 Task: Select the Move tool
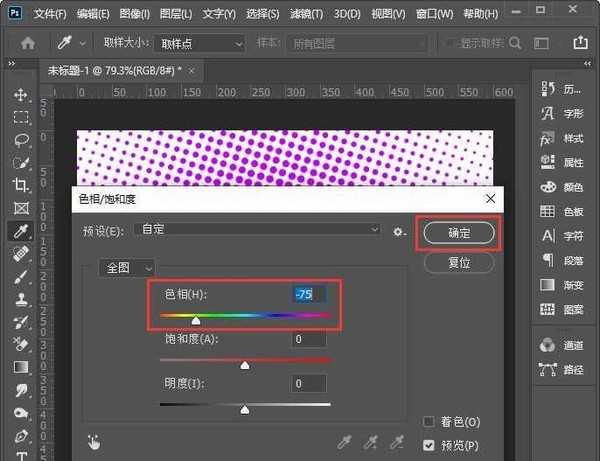click(x=20, y=94)
